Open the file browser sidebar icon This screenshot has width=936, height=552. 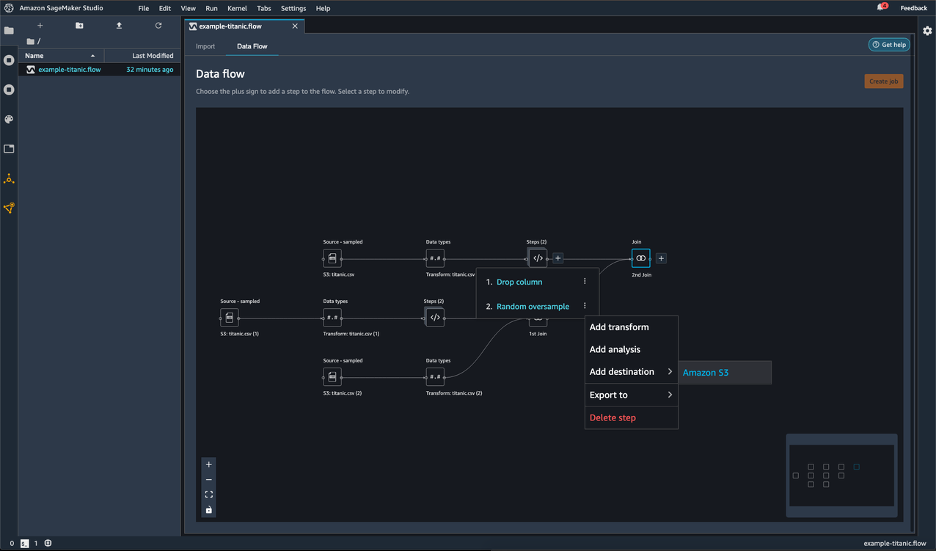click(9, 30)
